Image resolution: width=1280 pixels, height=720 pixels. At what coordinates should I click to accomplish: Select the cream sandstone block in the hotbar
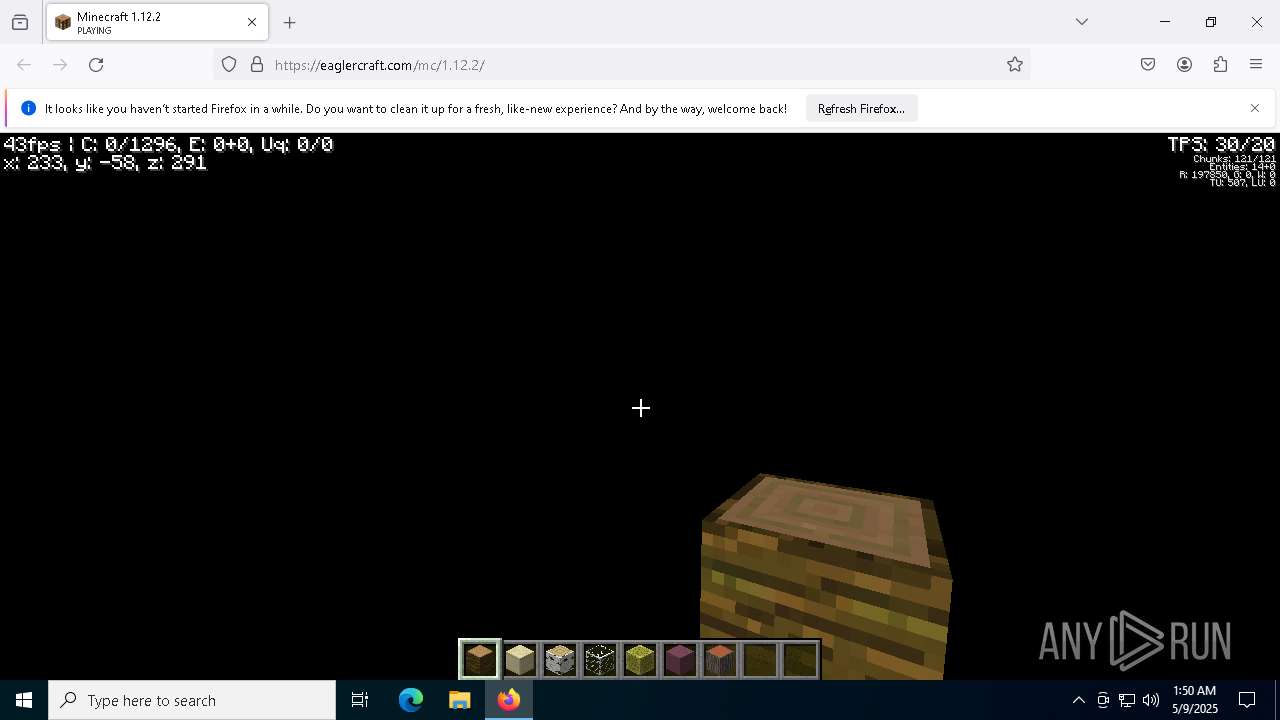tap(520, 660)
